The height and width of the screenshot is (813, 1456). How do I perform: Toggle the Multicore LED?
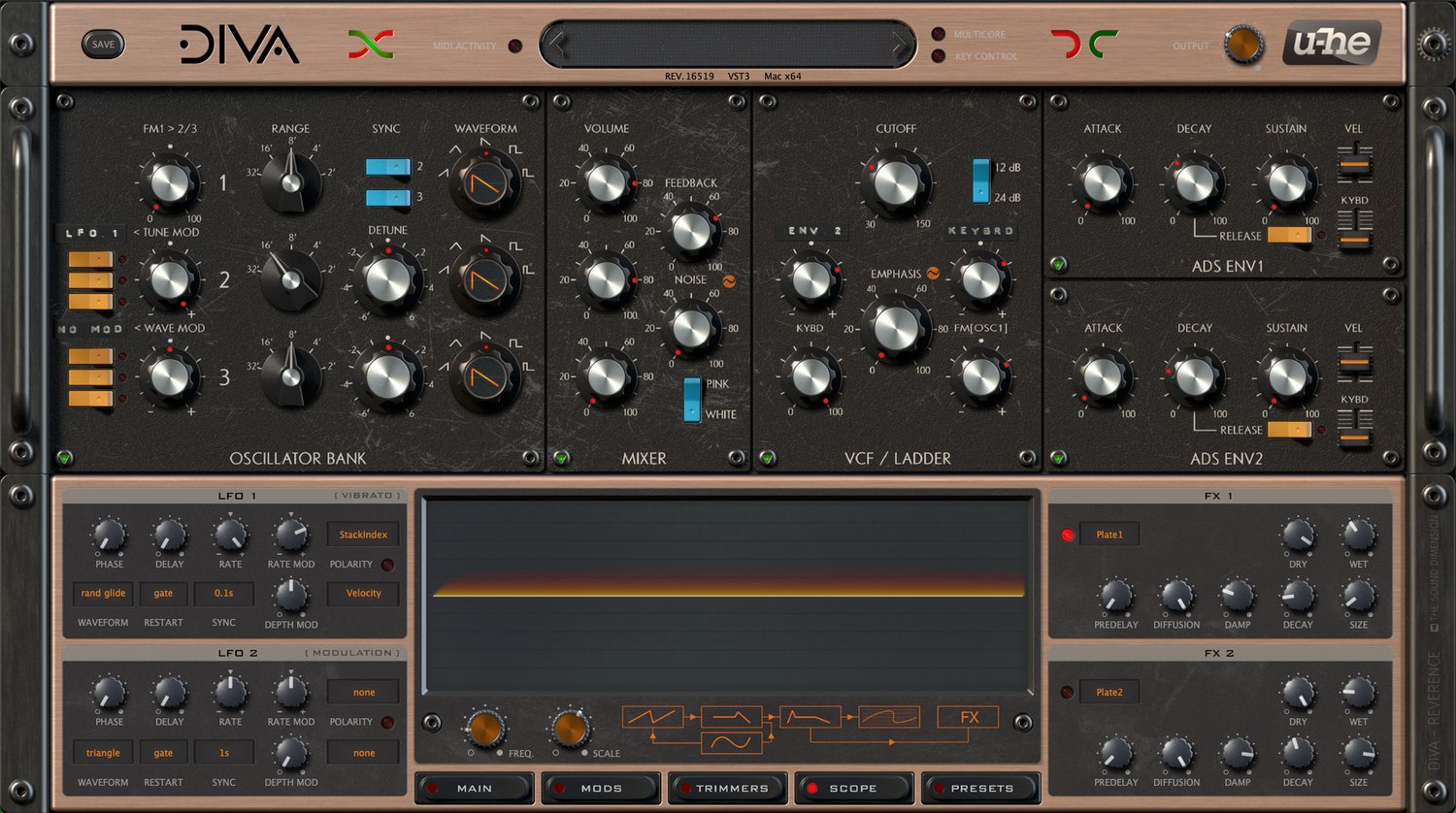click(x=939, y=34)
